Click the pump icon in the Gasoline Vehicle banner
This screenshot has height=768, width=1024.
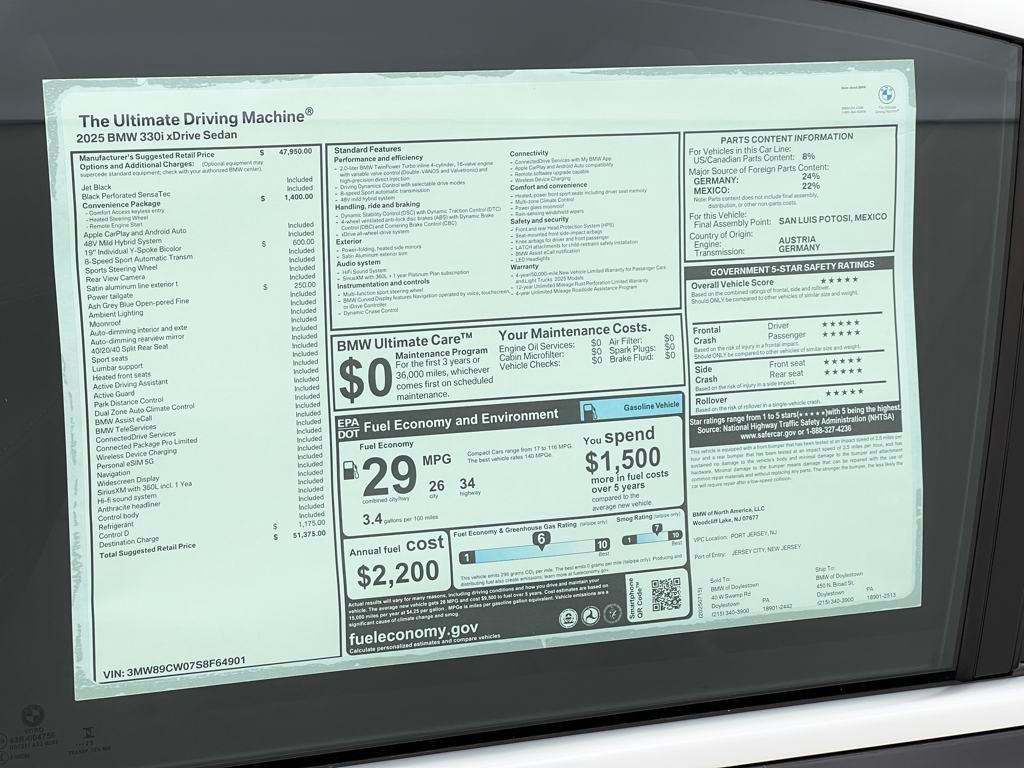589,411
